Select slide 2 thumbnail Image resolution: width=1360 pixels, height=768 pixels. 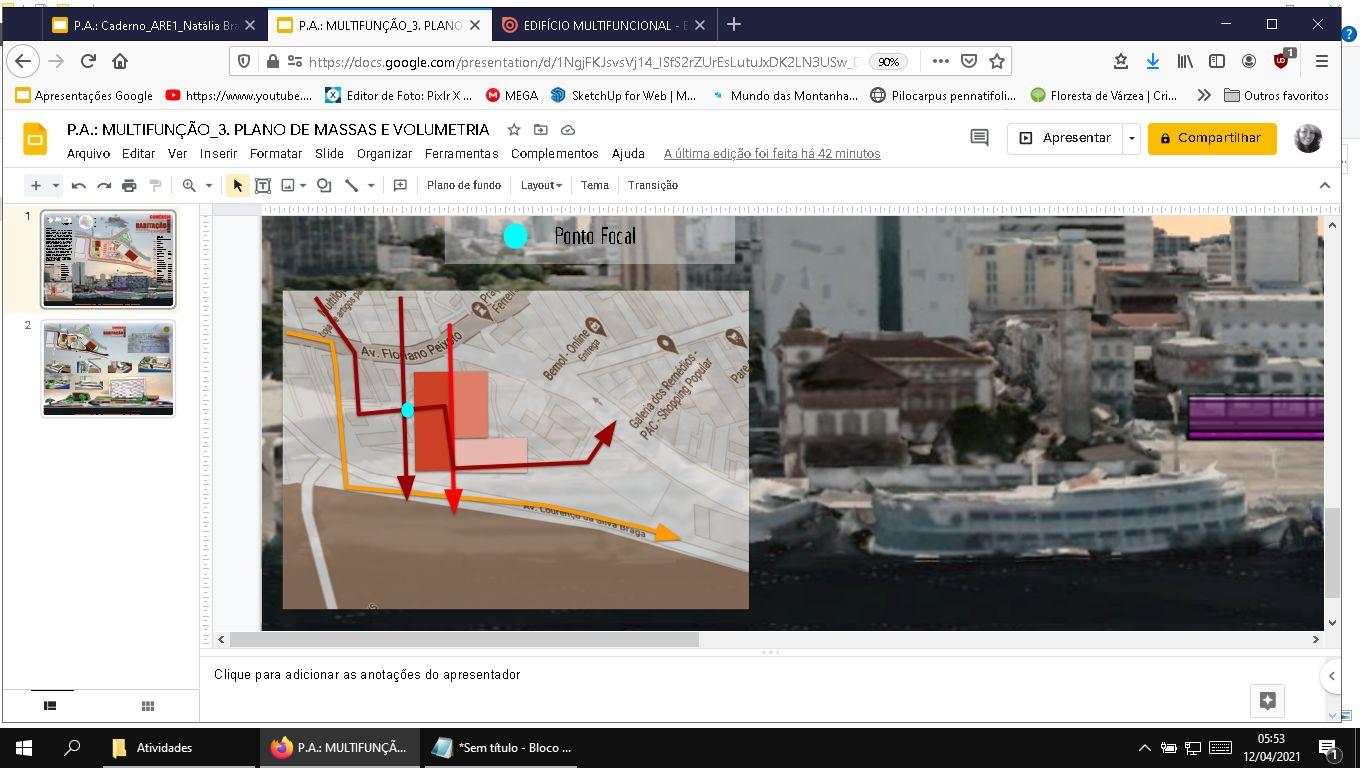click(108, 368)
